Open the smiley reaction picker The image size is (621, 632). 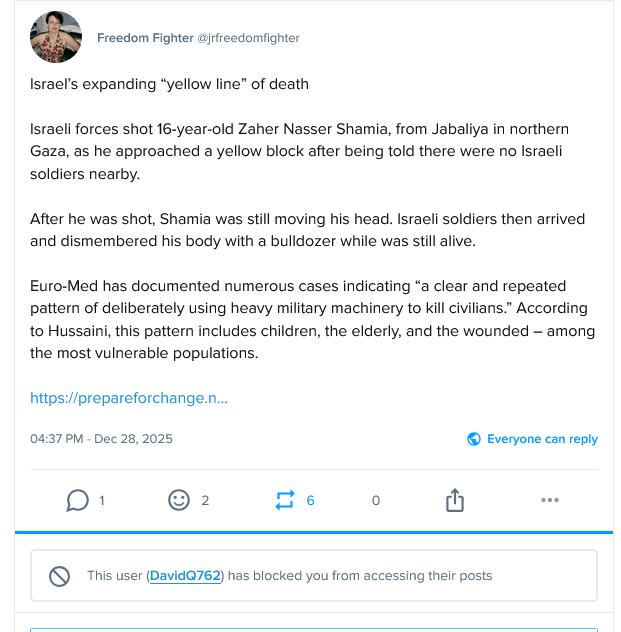point(179,500)
